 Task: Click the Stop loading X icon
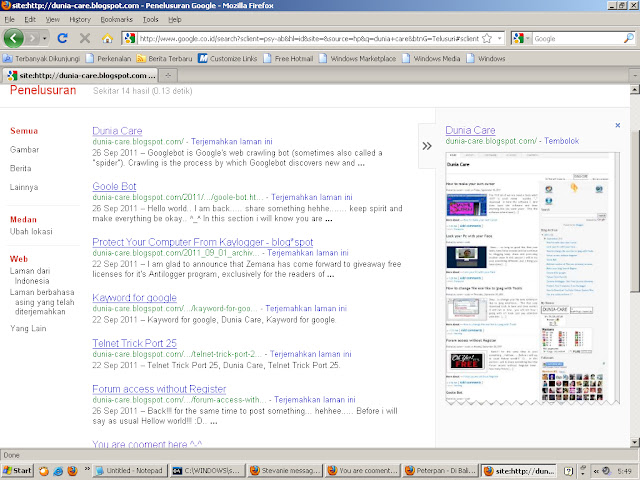point(85,38)
